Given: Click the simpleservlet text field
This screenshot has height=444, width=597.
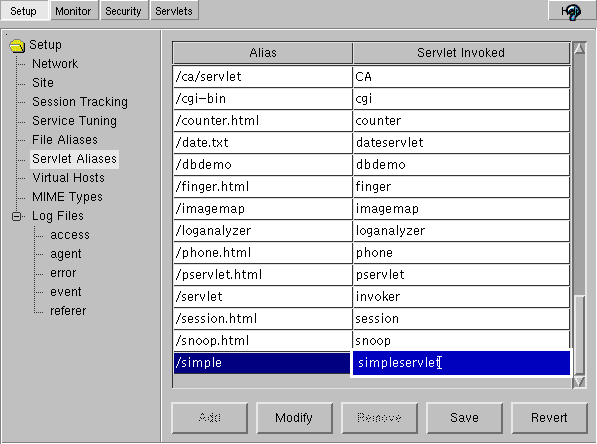Looking at the screenshot, I should point(461,363).
